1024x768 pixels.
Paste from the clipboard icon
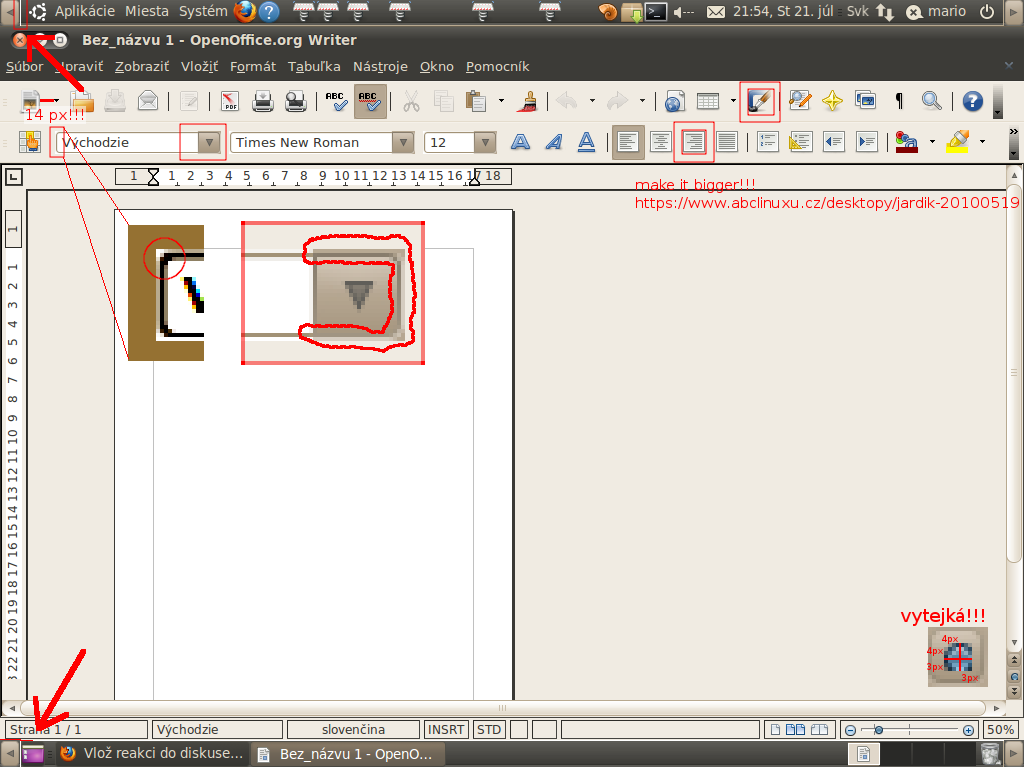point(476,101)
